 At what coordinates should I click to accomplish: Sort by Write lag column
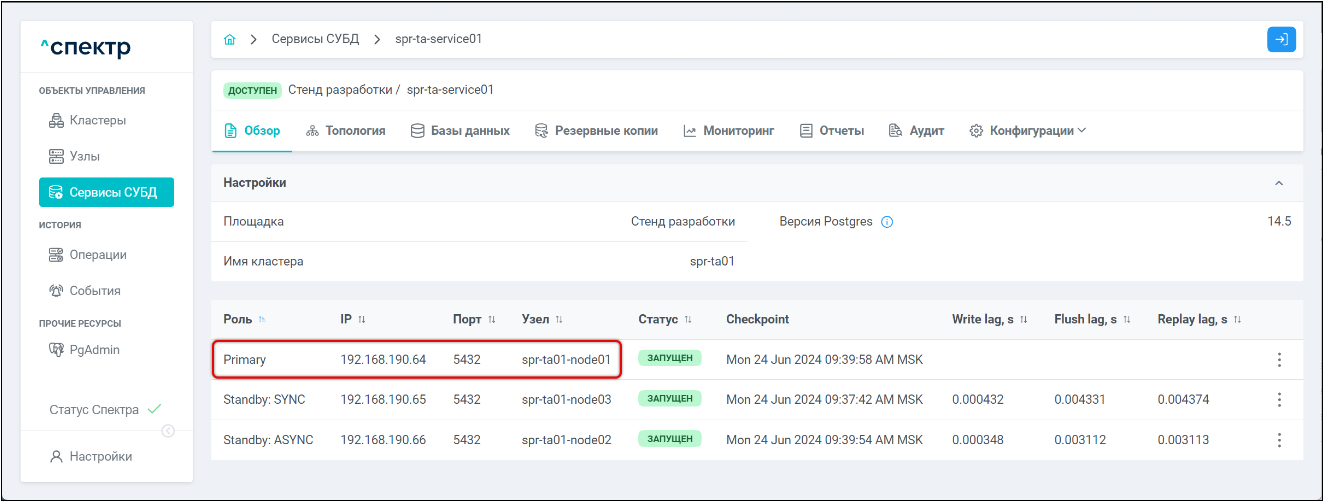(1023, 320)
